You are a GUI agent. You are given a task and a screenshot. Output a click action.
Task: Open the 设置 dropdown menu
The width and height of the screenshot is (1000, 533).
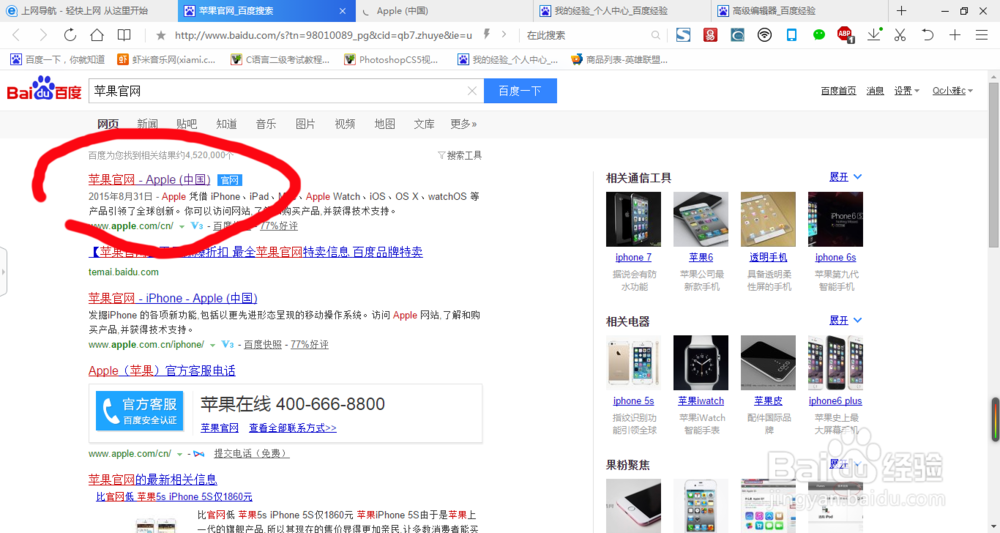(906, 91)
